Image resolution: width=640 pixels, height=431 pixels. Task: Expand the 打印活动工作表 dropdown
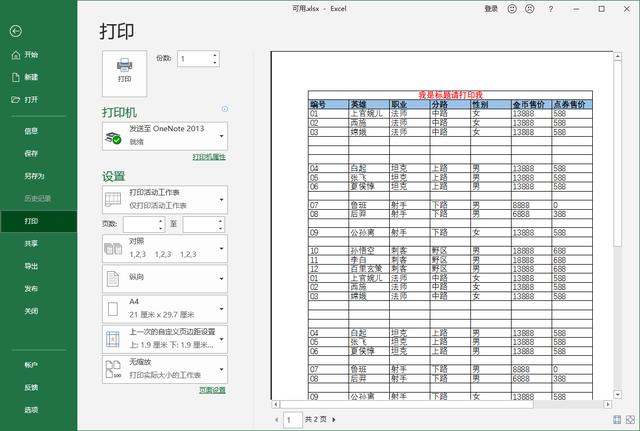coord(165,200)
